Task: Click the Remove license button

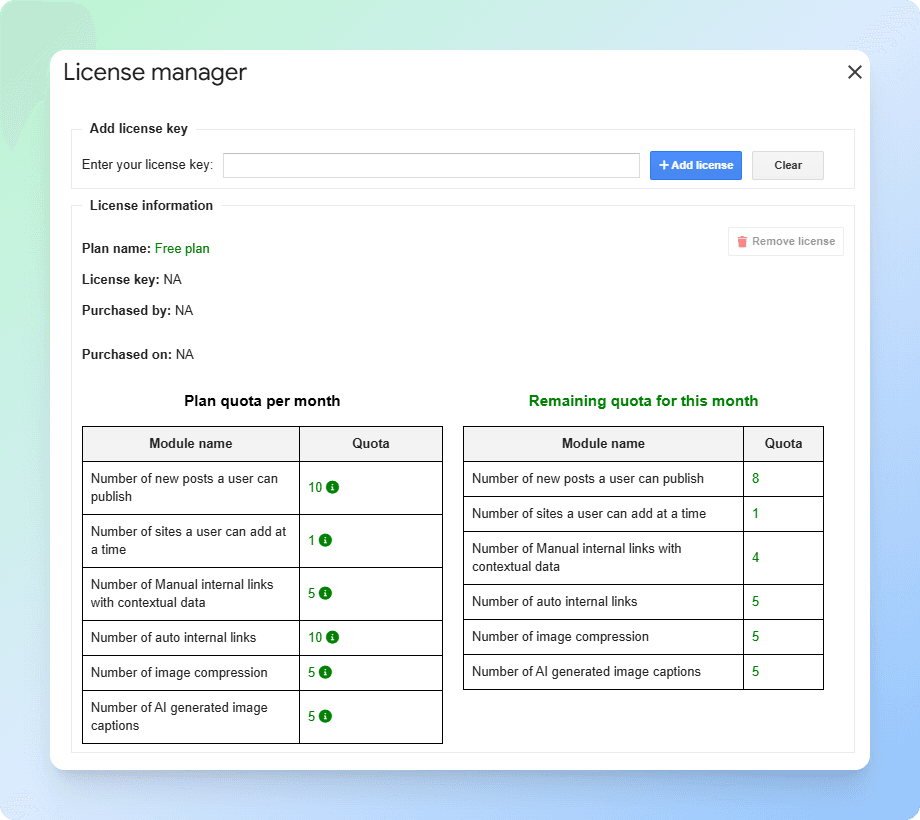Action: pyautogui.click(x=786, y=241)
